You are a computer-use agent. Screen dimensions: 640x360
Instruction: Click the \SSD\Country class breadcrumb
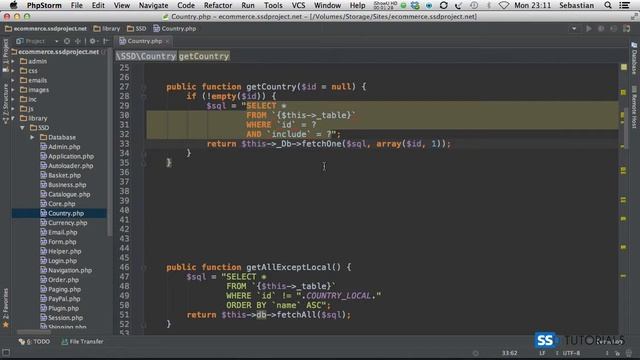click(x=146, y=56)
